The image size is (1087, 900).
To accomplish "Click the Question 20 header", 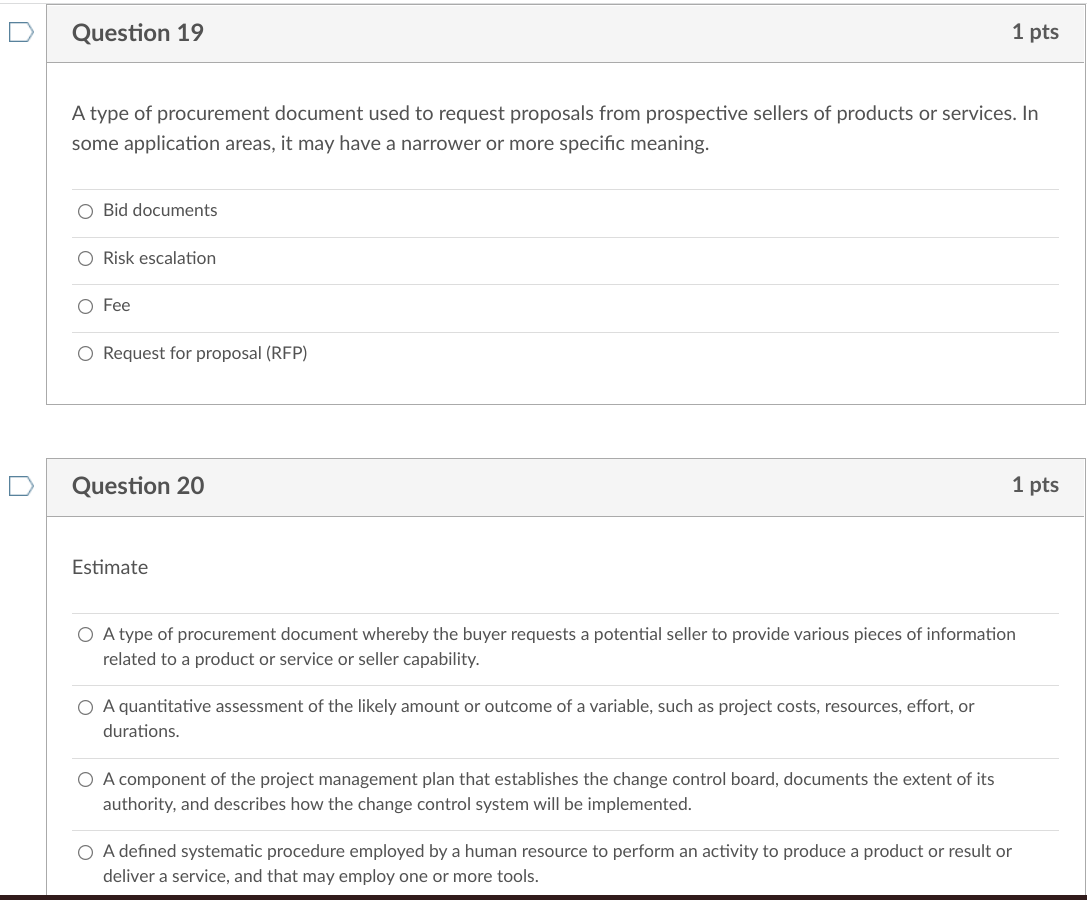I will [x=136, y=485].
